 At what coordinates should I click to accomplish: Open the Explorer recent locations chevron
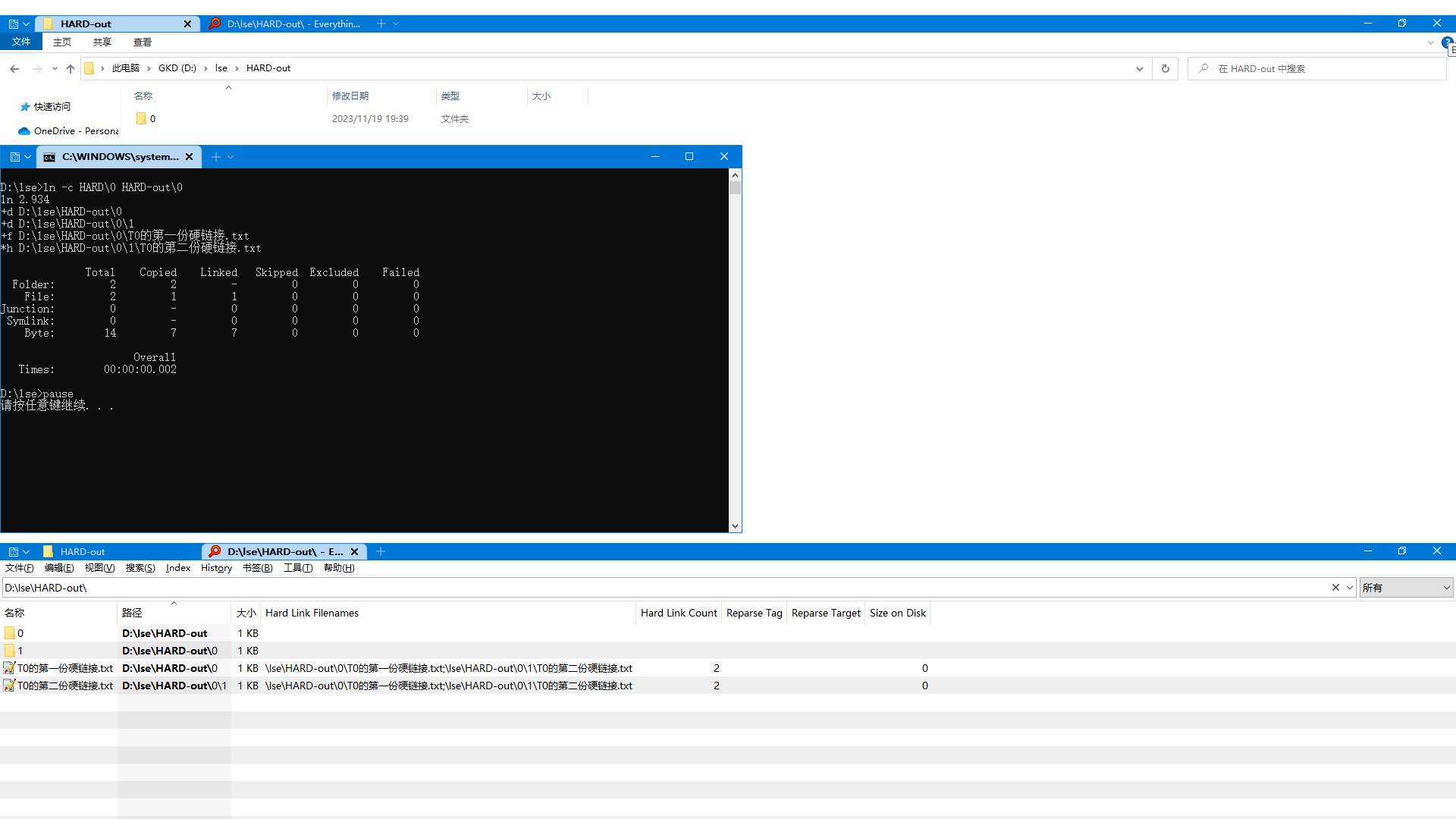click(x=55, y=69)
